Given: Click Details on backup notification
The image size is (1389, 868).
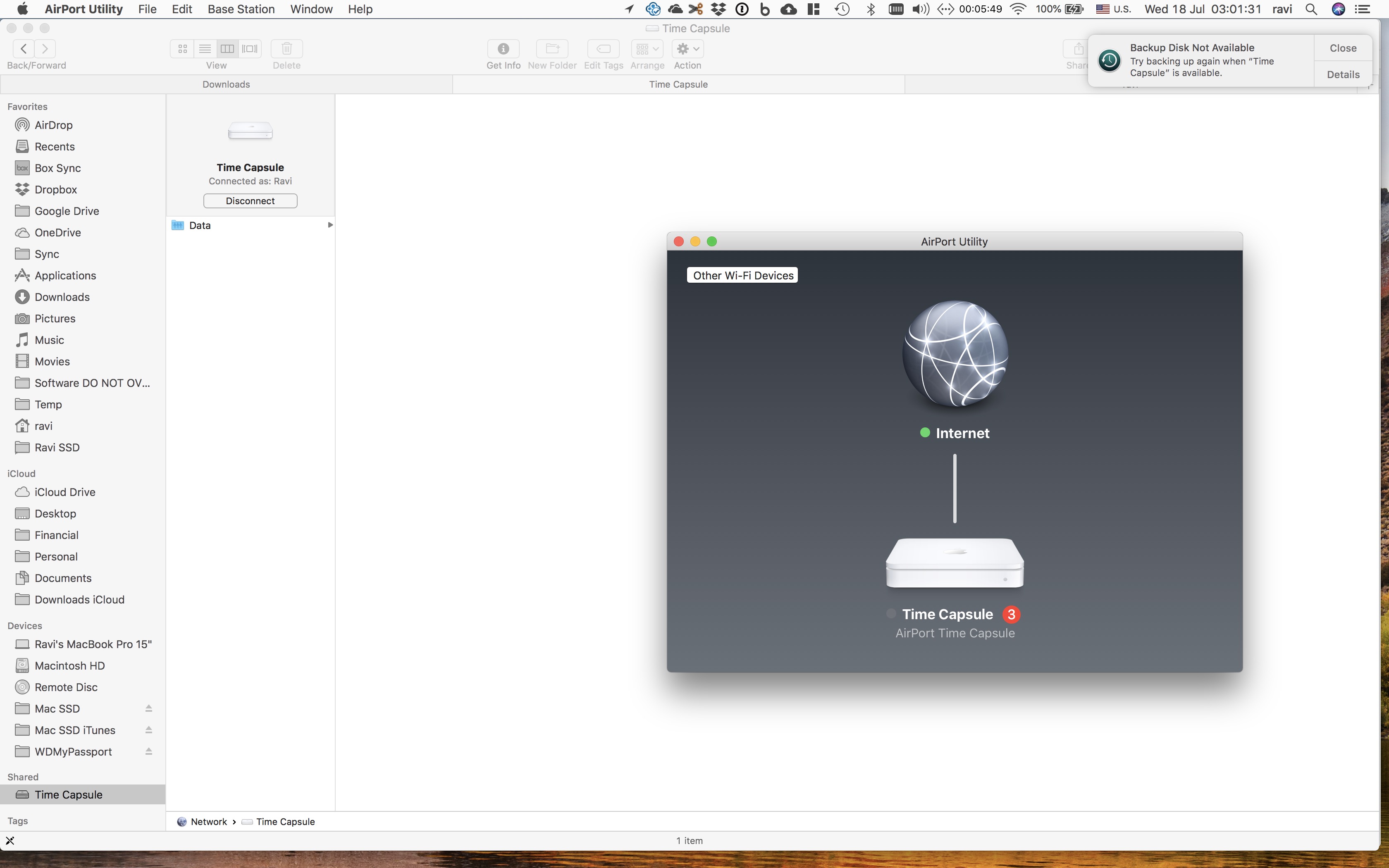Looking at the screenshot, I should pyautogui.click(x=1343, y=75).
